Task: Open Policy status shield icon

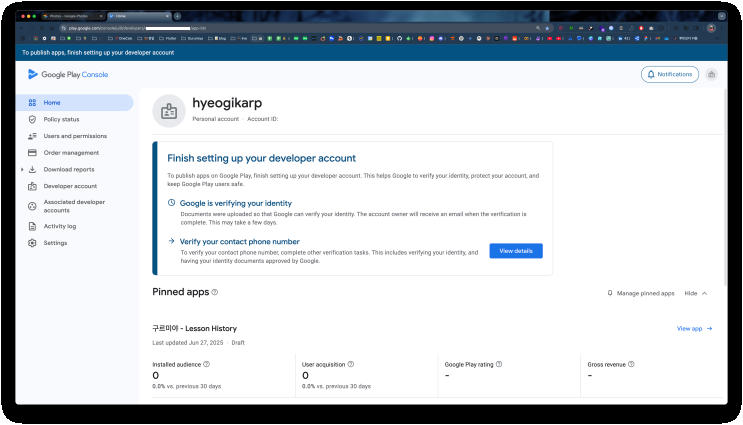Action: point(32,119)
